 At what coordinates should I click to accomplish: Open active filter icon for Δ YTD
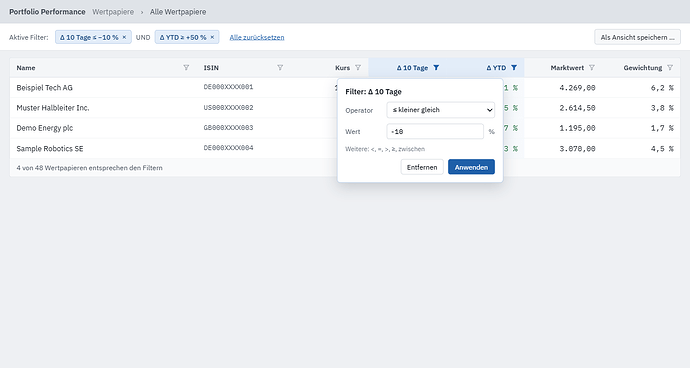tap(514, 68)
